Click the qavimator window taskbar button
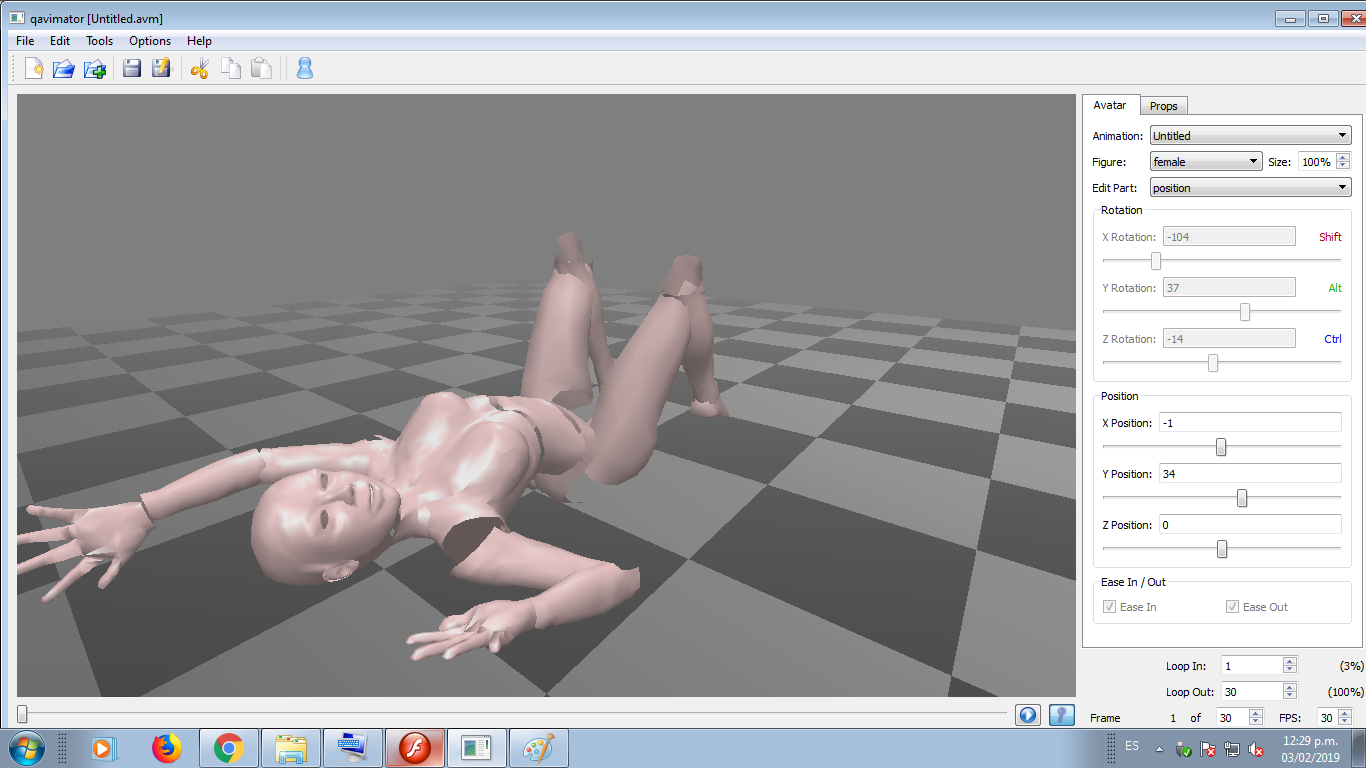 (x=477, y=748)
